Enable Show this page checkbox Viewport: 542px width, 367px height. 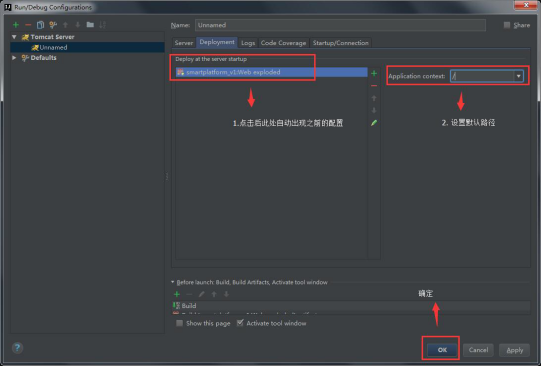point(179,323)
